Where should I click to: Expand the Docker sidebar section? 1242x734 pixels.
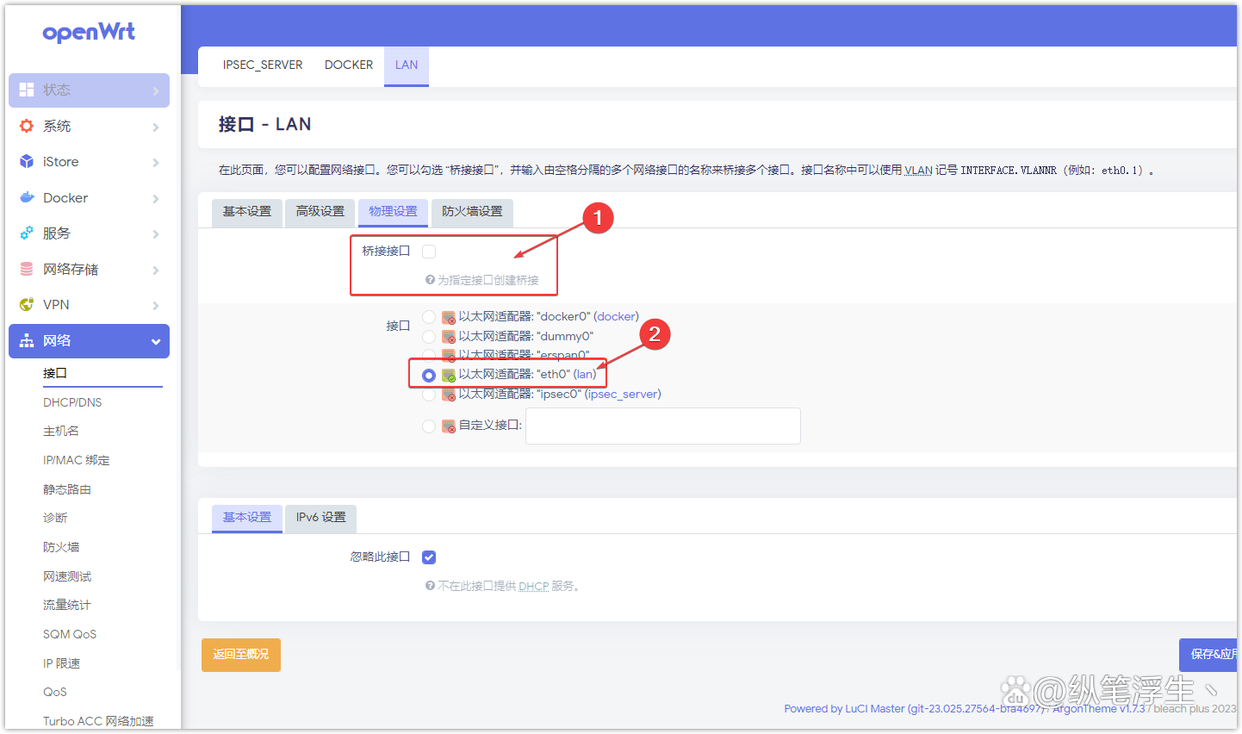click(x=90, y=197)
